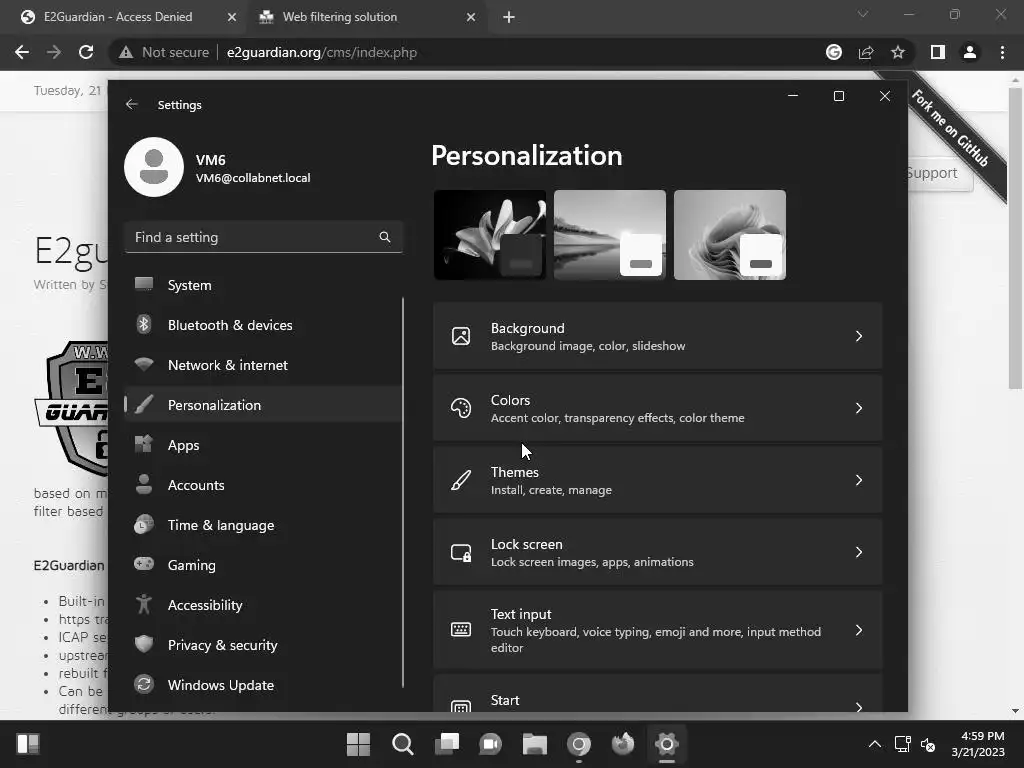This screenshot has width=1024, height=768.
Task: Open Lock screen settings row
Action: point(658,552)
